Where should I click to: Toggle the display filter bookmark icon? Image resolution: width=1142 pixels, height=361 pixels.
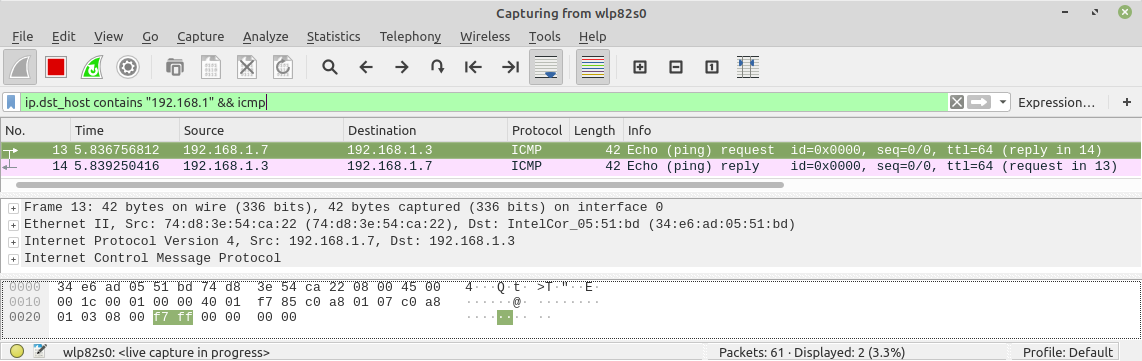click(x=11, y=103)
